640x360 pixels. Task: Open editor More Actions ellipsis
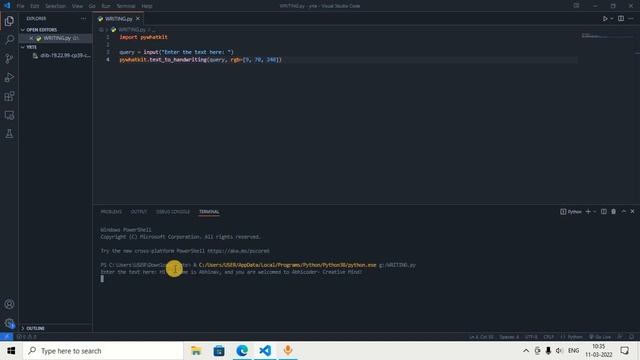tap(631, 19)
